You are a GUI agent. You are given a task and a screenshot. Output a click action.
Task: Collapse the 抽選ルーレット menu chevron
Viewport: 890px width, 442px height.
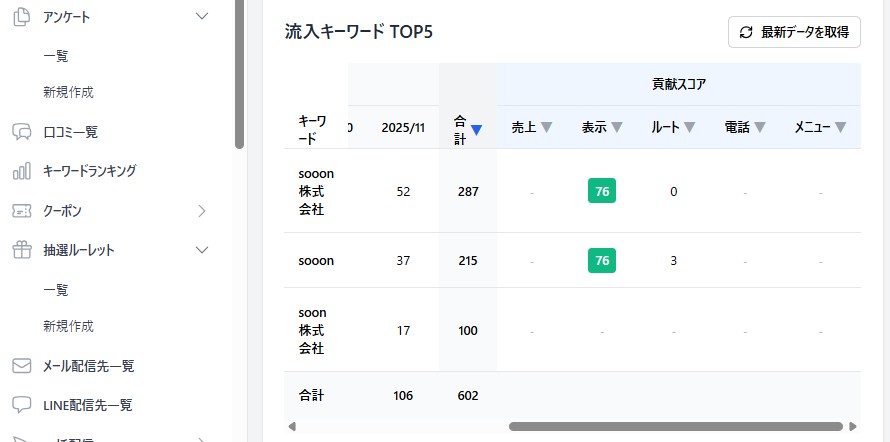coord(202,250)
